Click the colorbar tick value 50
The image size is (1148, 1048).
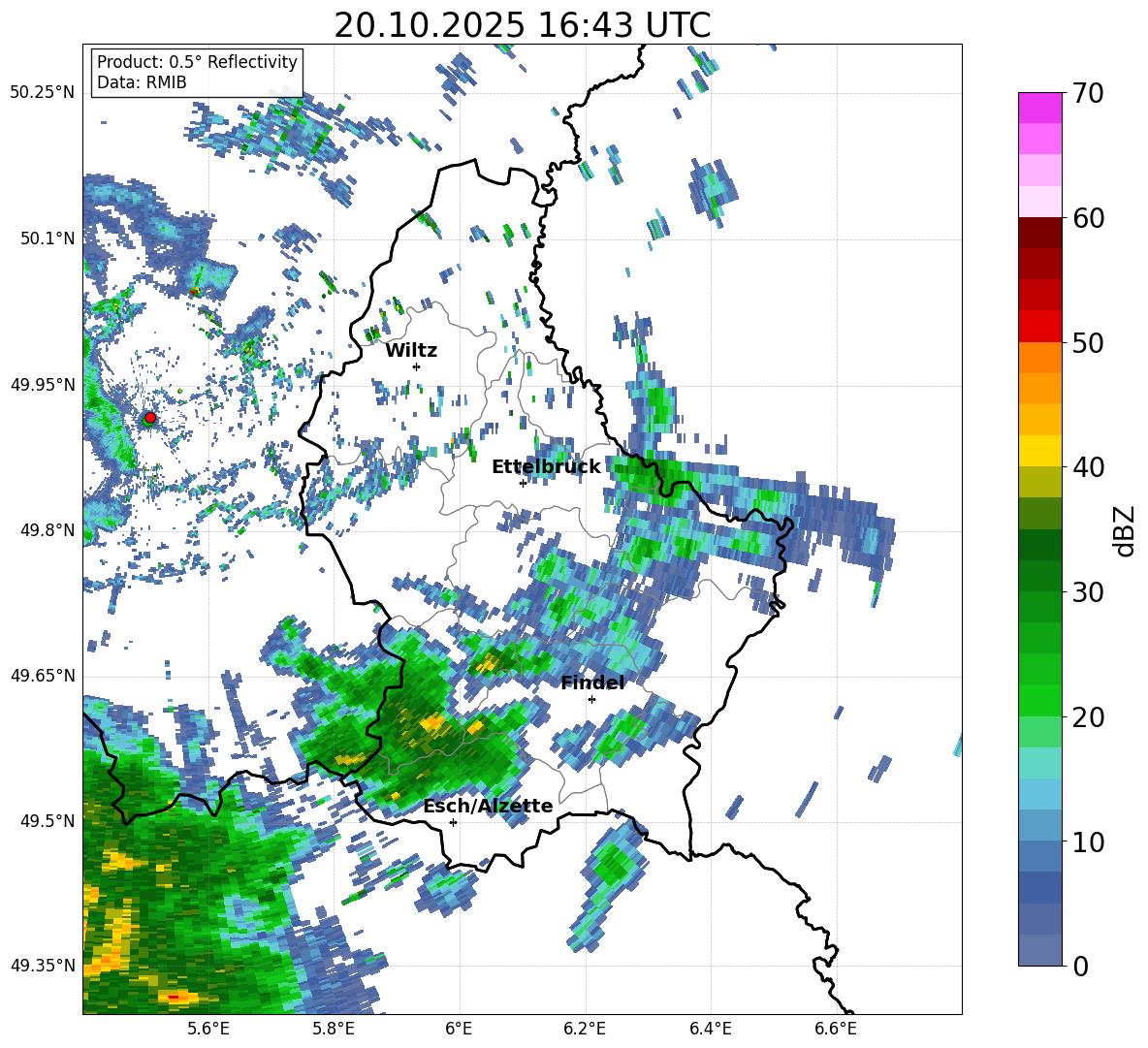[1088, 342]
